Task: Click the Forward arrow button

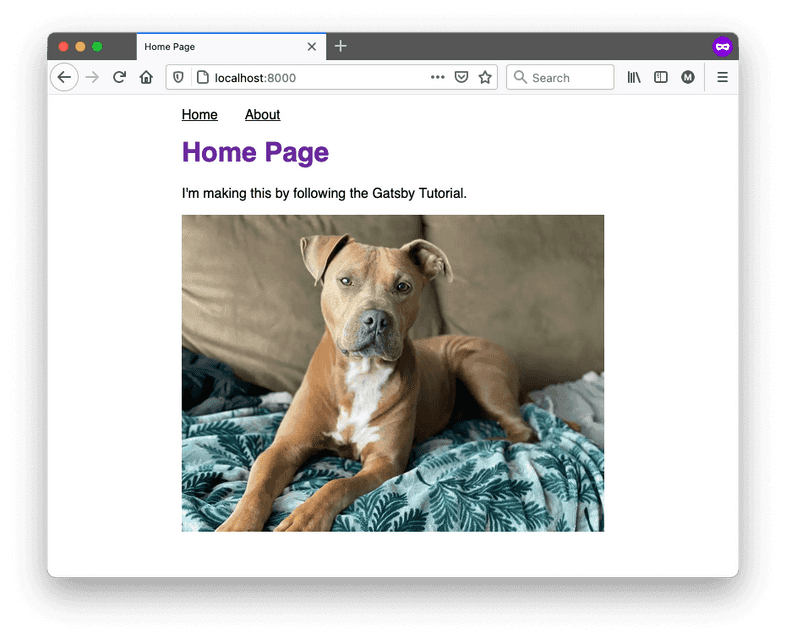Action: tap(92, 77)
